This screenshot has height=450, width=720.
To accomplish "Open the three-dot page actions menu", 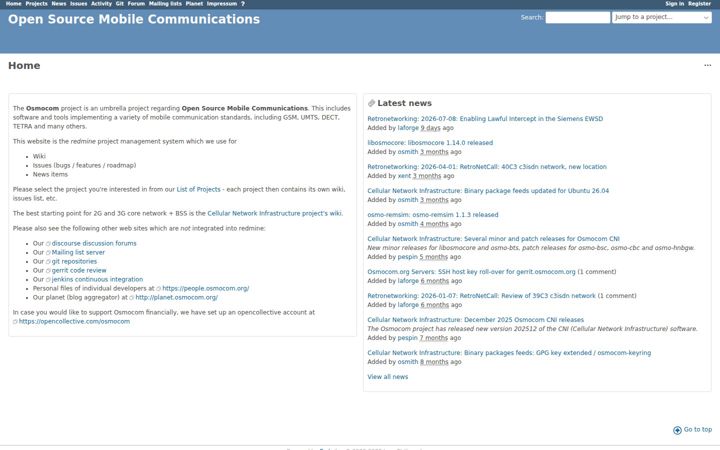I will (708, 65).
